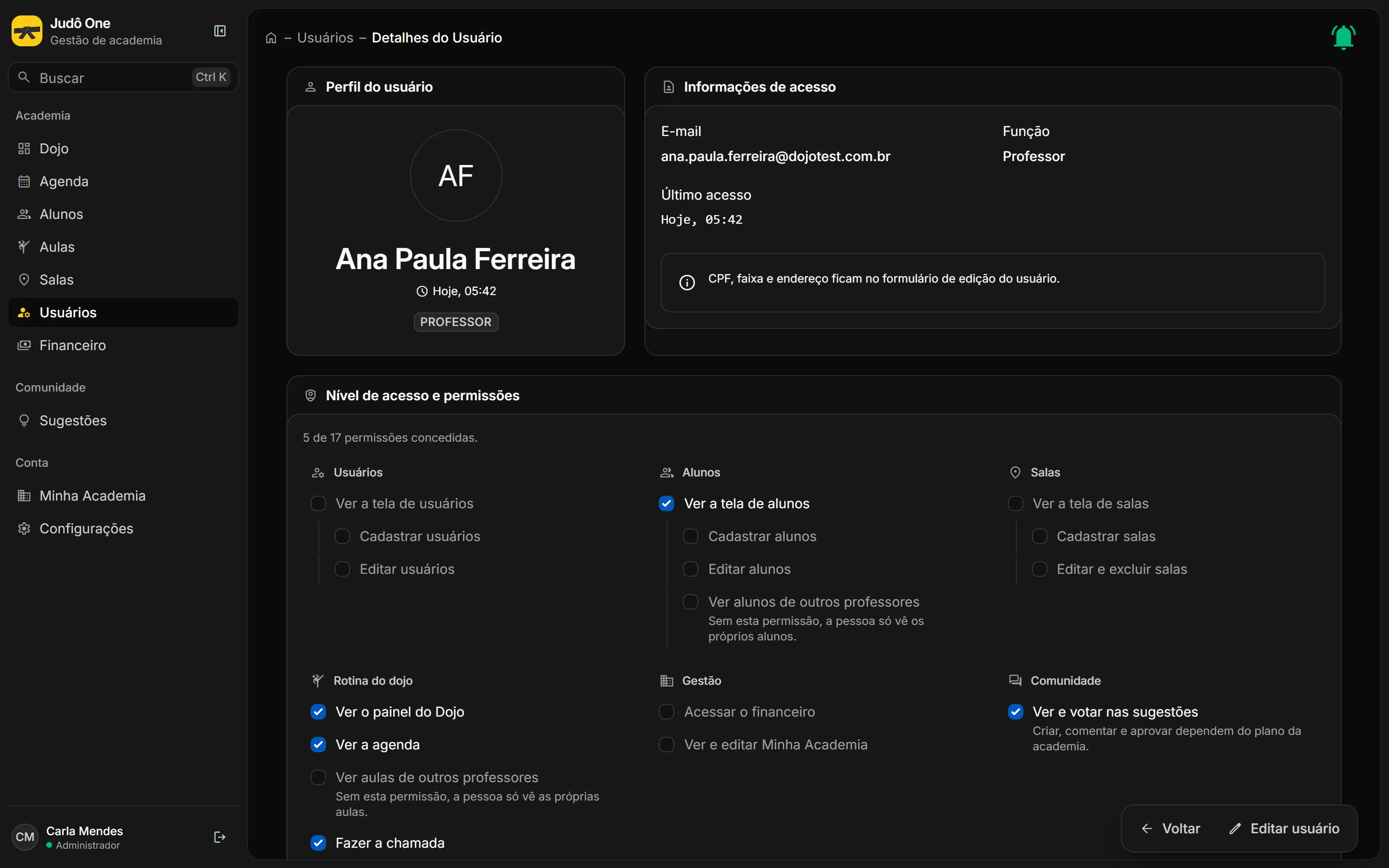Screen dimensions: 1389x868
Task: Uncheck Ver a tela de alunos
Action: pyautogui.click(x=667, y=503)
